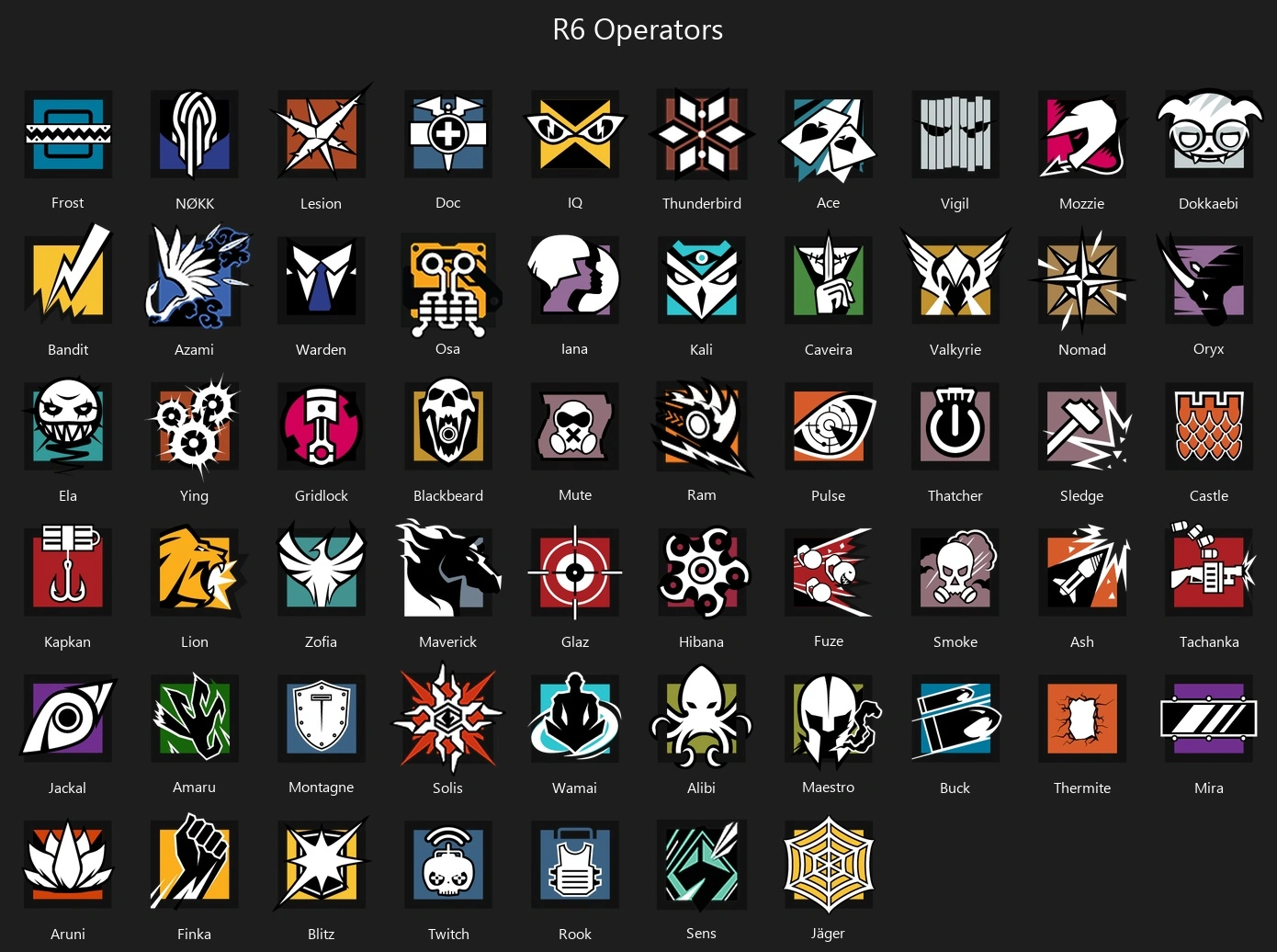The height and width of the screenshot is (952, 1277).
Task: Click Kapkan's hook icon
Action: tap(68, 571)
